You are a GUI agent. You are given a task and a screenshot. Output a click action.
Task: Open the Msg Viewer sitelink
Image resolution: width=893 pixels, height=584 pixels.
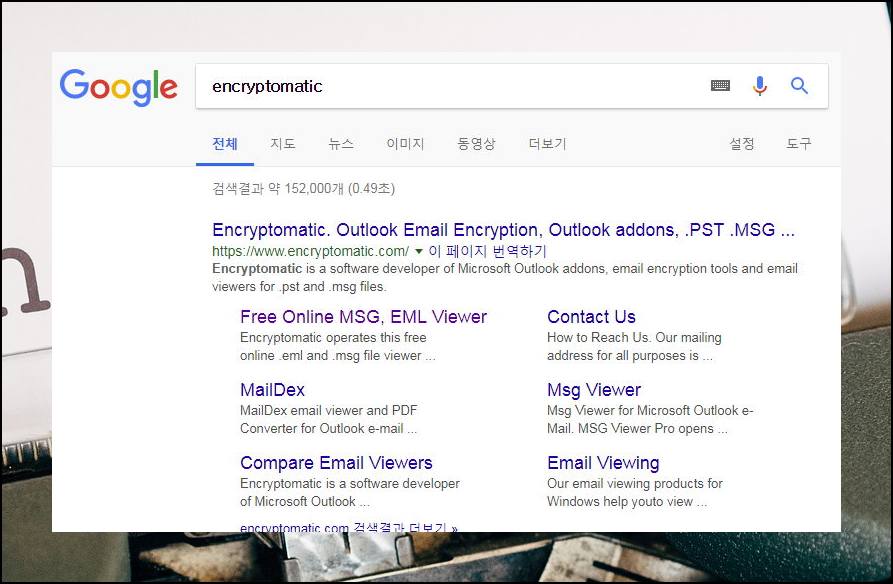[x=594, y=390]
